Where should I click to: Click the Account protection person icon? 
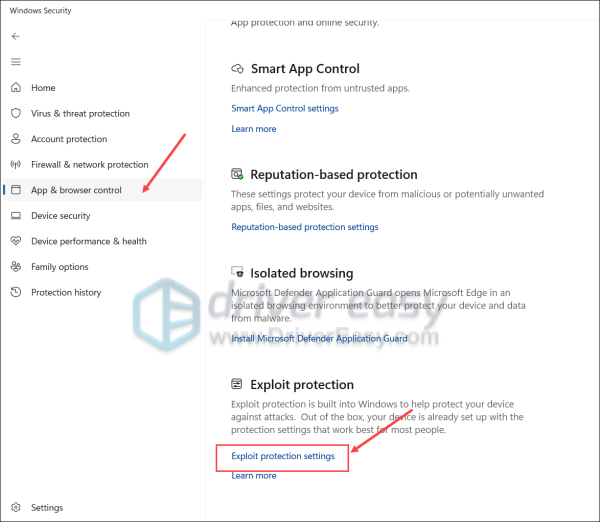pyautogui.click(x=16, y=139)
